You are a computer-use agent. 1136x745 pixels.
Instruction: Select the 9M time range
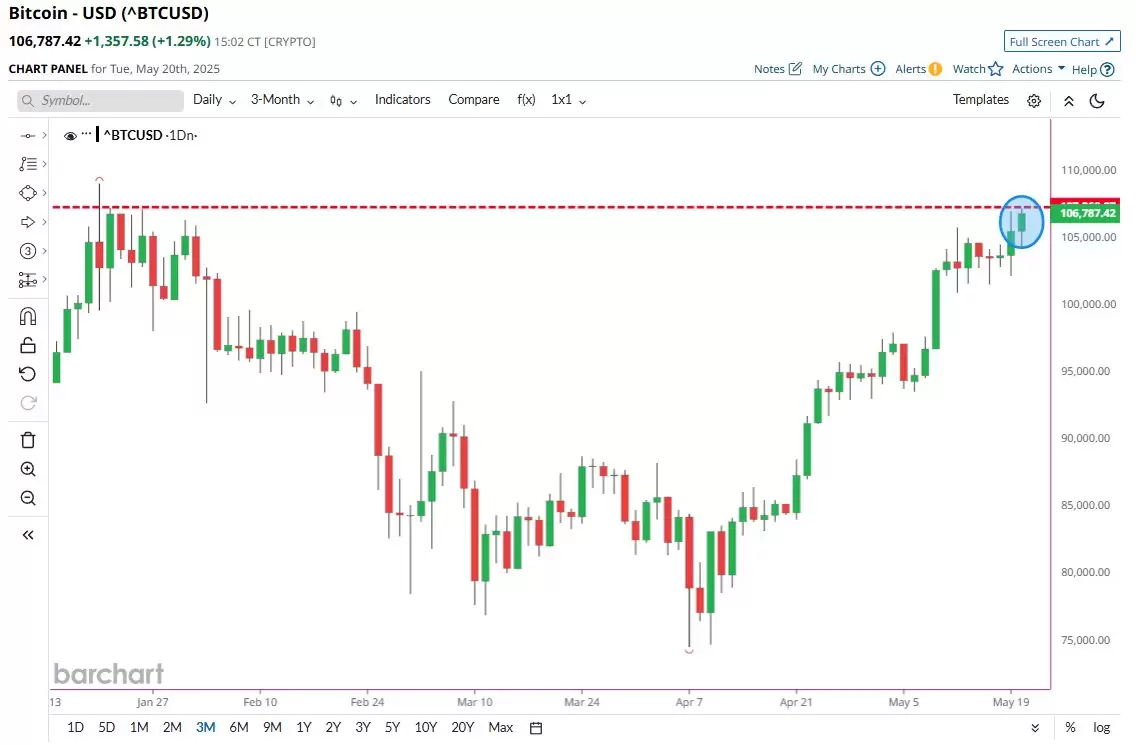tap(272, 727)
